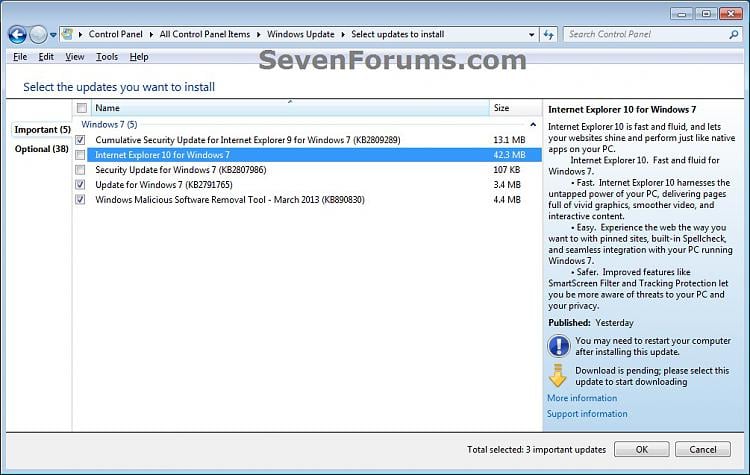Open the Tools menu
The height and width of the screenshot is (475, 750).
107,57
